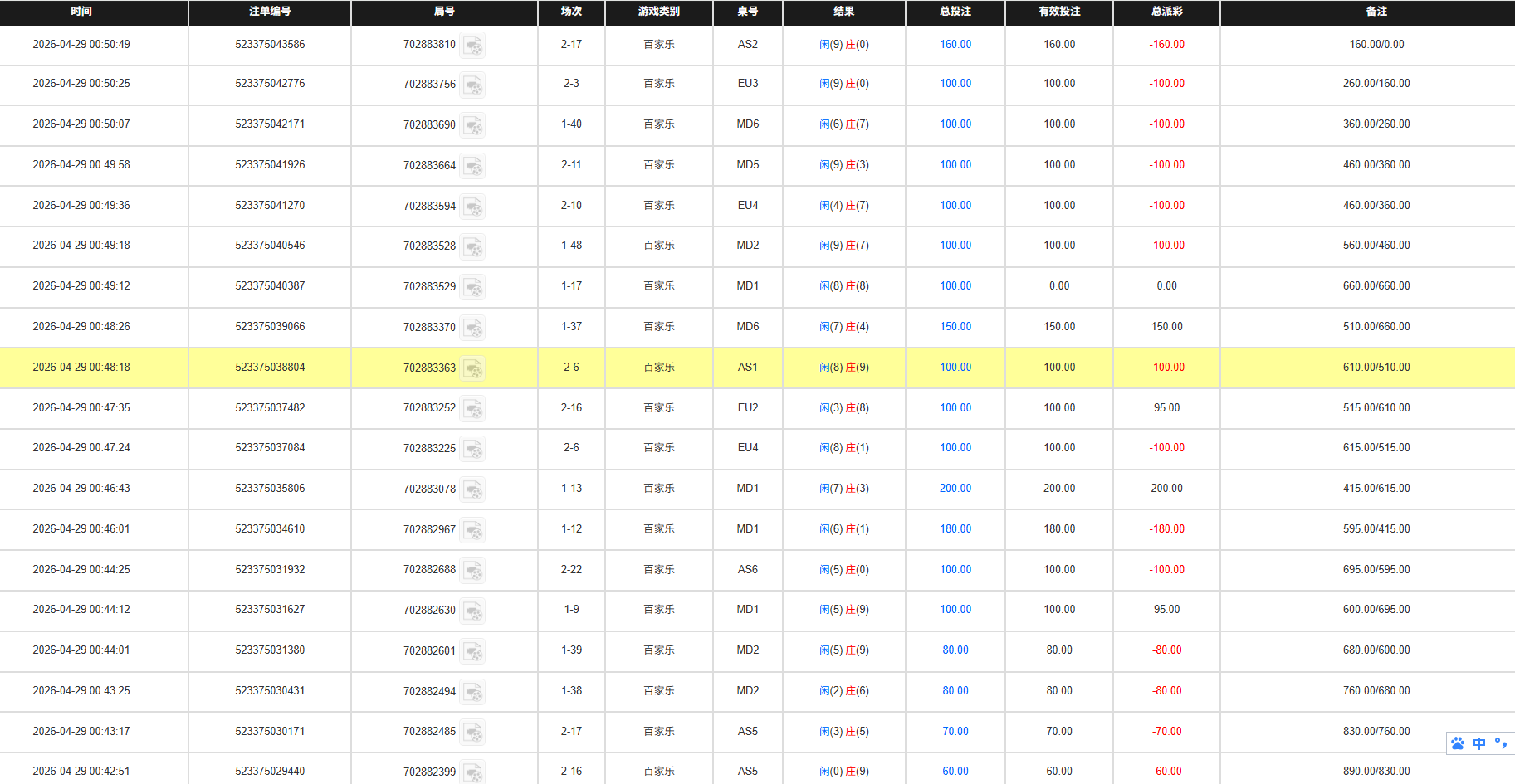This screenshot has width=1515, height=784.
Task: Click the 注单编号 column header
Action: 270,12
